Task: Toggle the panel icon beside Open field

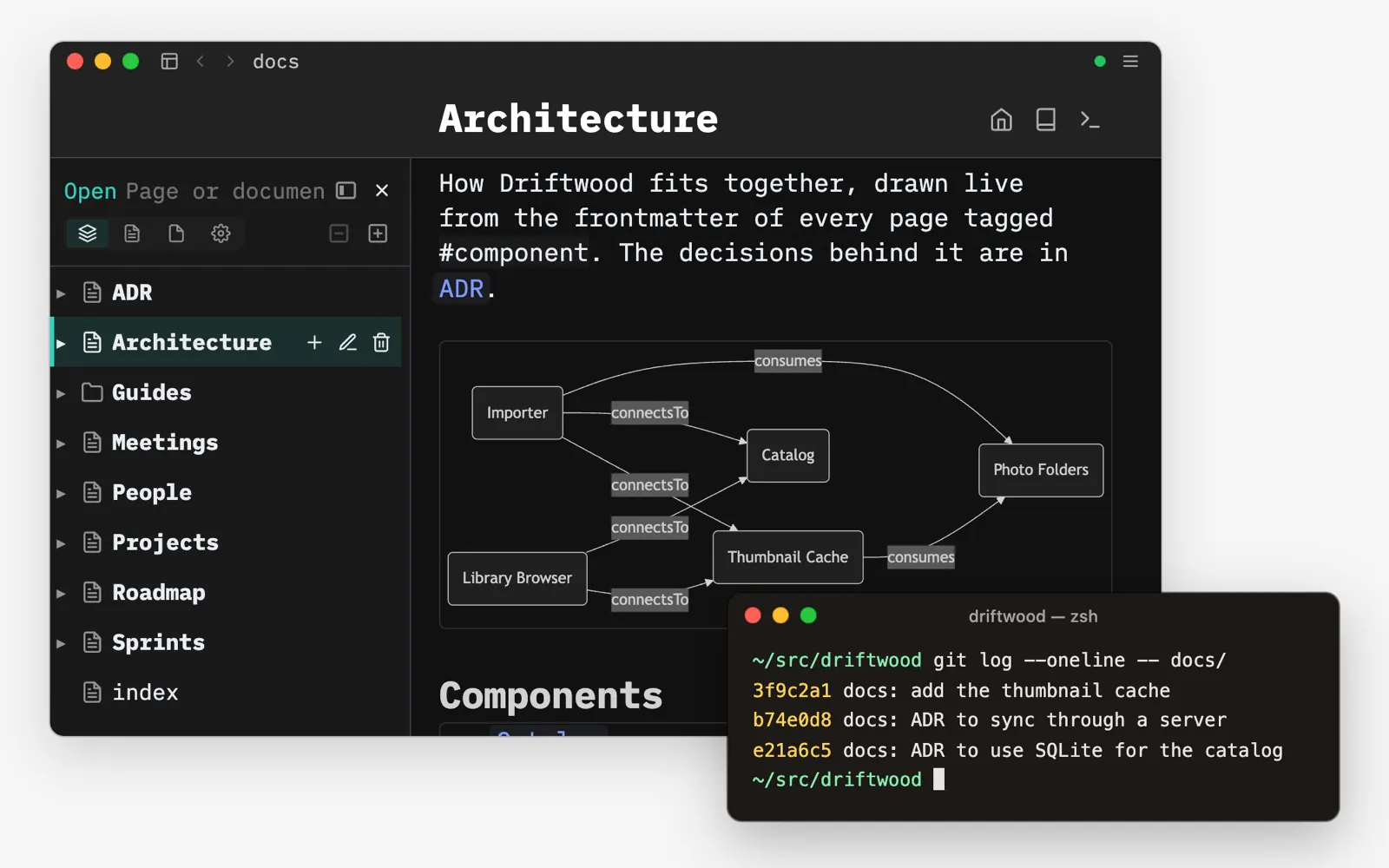Action: (346, 190)
